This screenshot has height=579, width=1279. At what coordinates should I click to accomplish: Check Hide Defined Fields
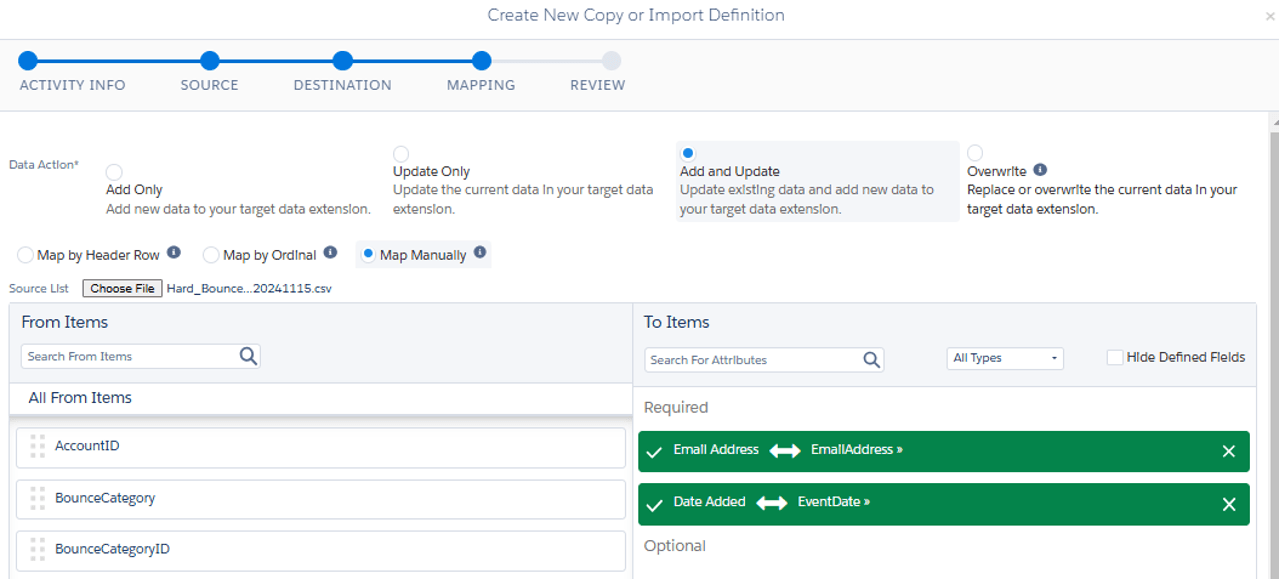click(x=1115, y=357)
